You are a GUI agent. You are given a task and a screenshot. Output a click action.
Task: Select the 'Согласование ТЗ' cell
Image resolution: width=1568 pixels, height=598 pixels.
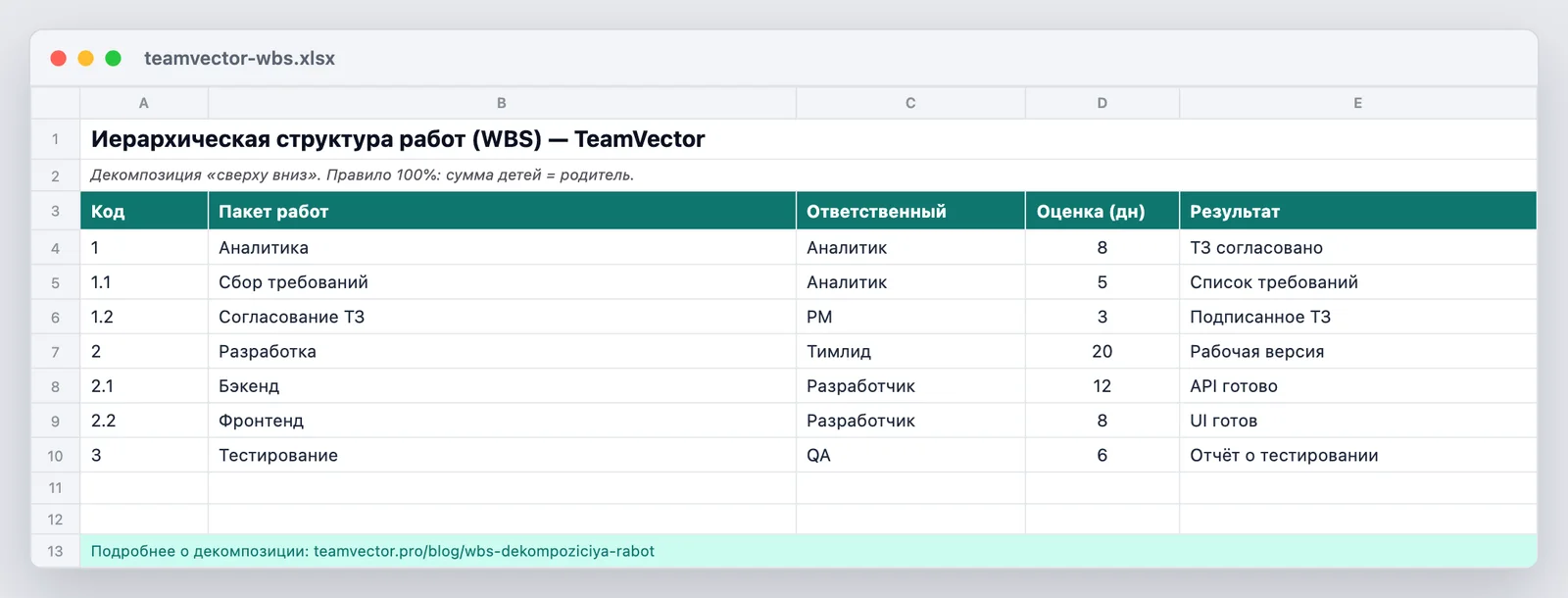tap(502, 317)
